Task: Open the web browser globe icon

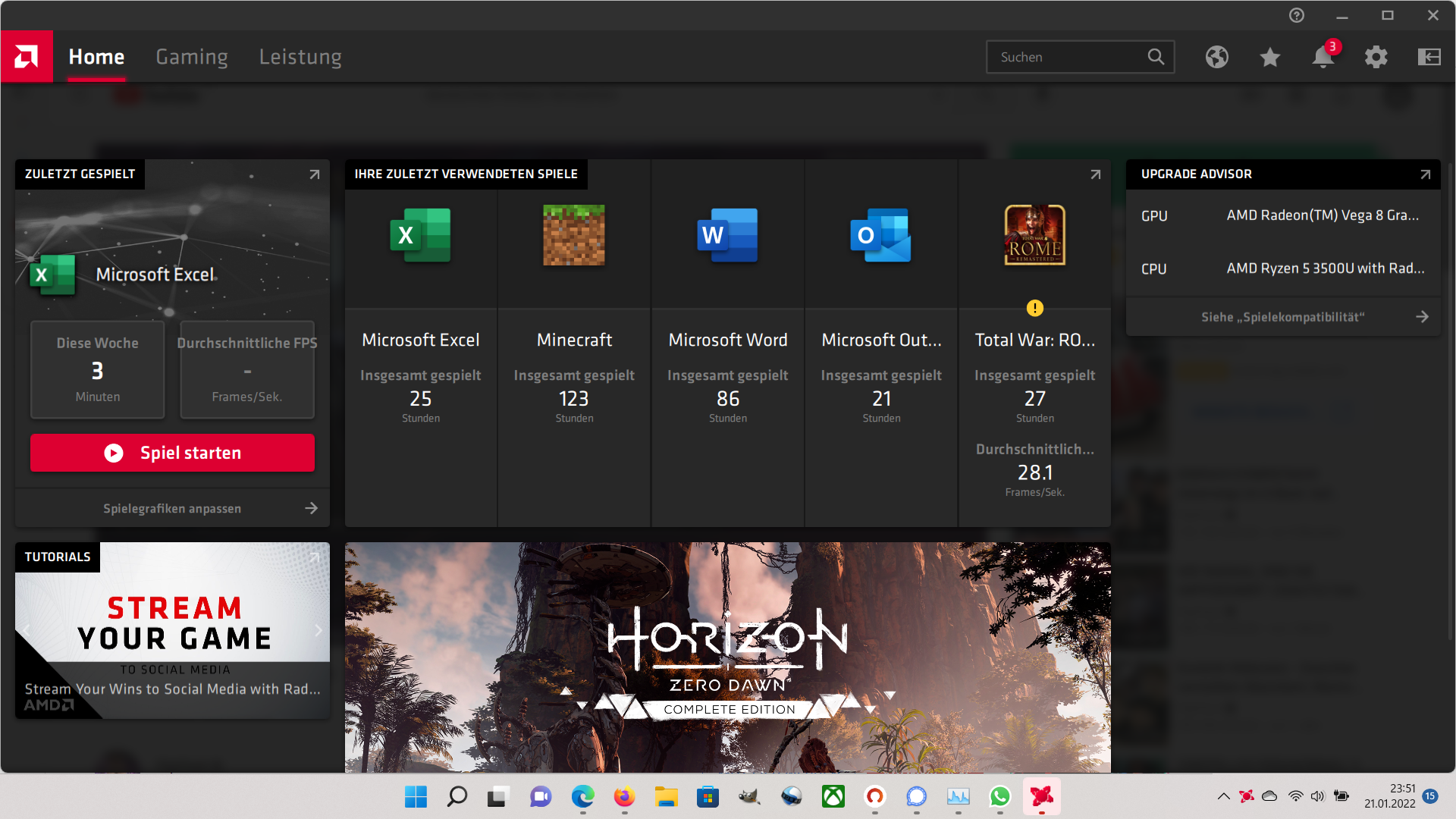Action: 1217,57
